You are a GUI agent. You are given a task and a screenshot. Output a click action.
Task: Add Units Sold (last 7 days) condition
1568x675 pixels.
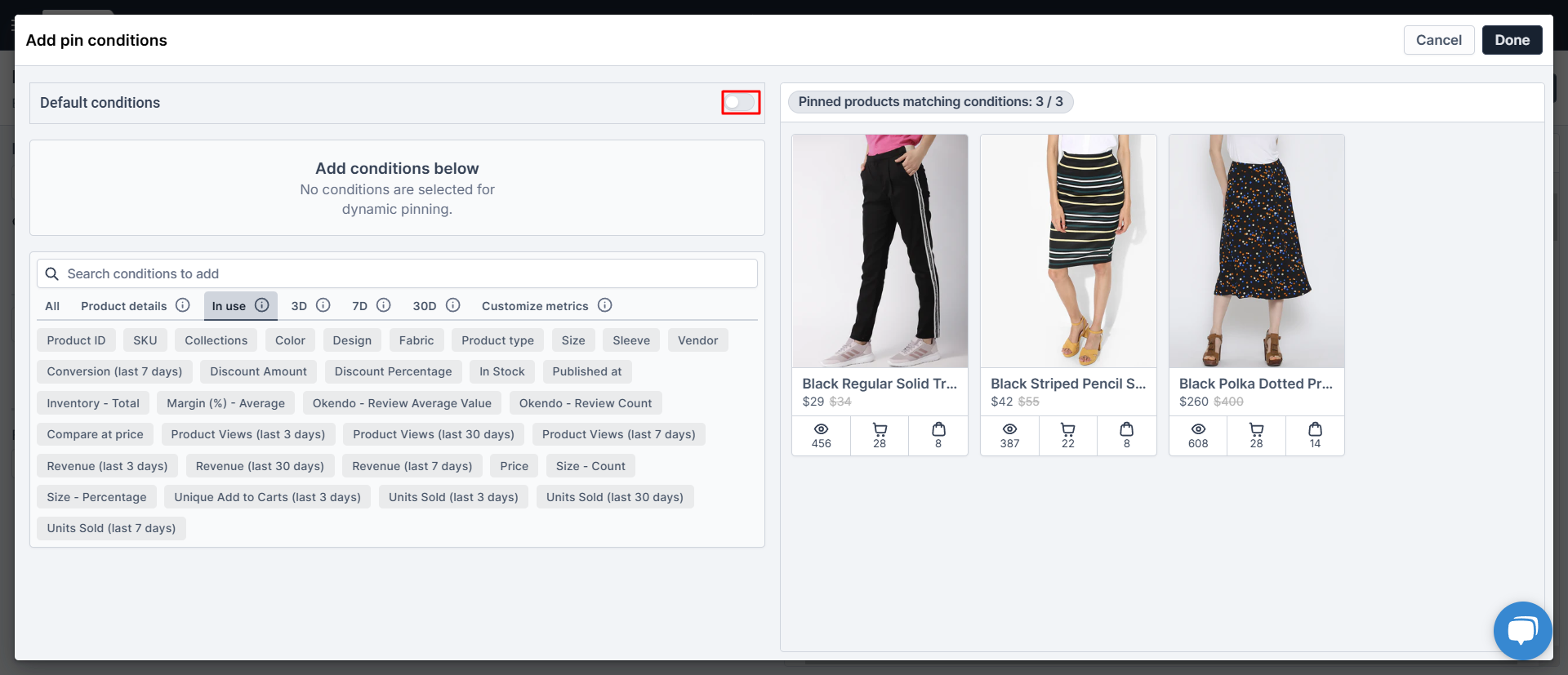click(x=111, y=528)
